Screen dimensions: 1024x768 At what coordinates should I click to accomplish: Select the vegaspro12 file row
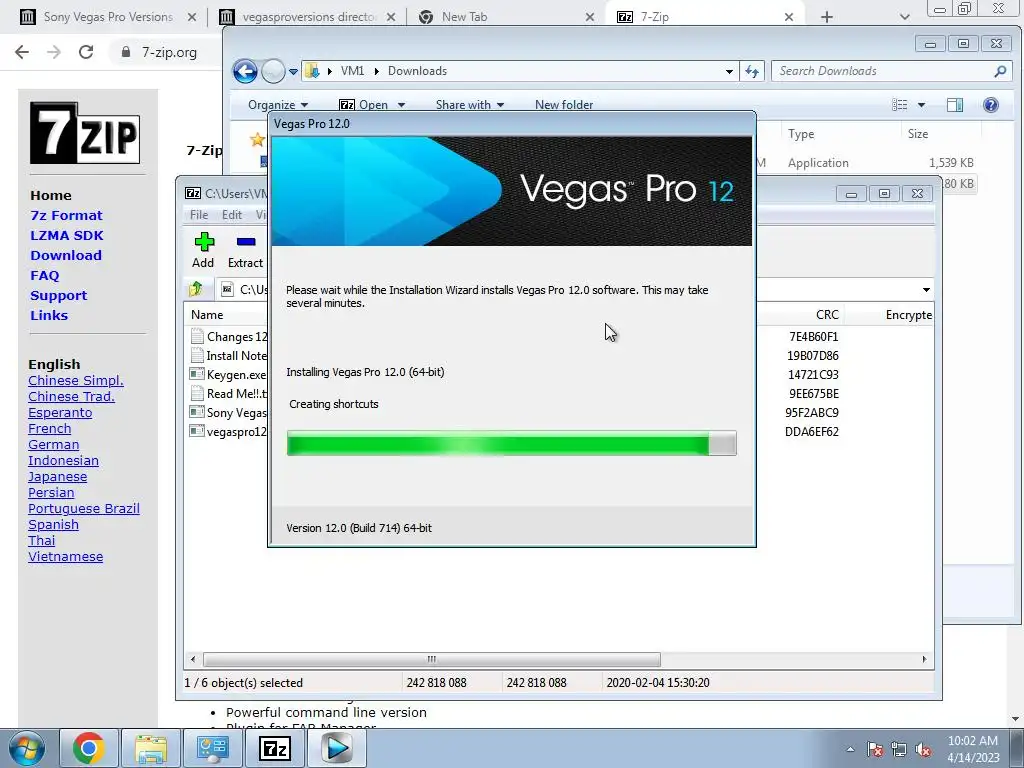pos(229,432)
